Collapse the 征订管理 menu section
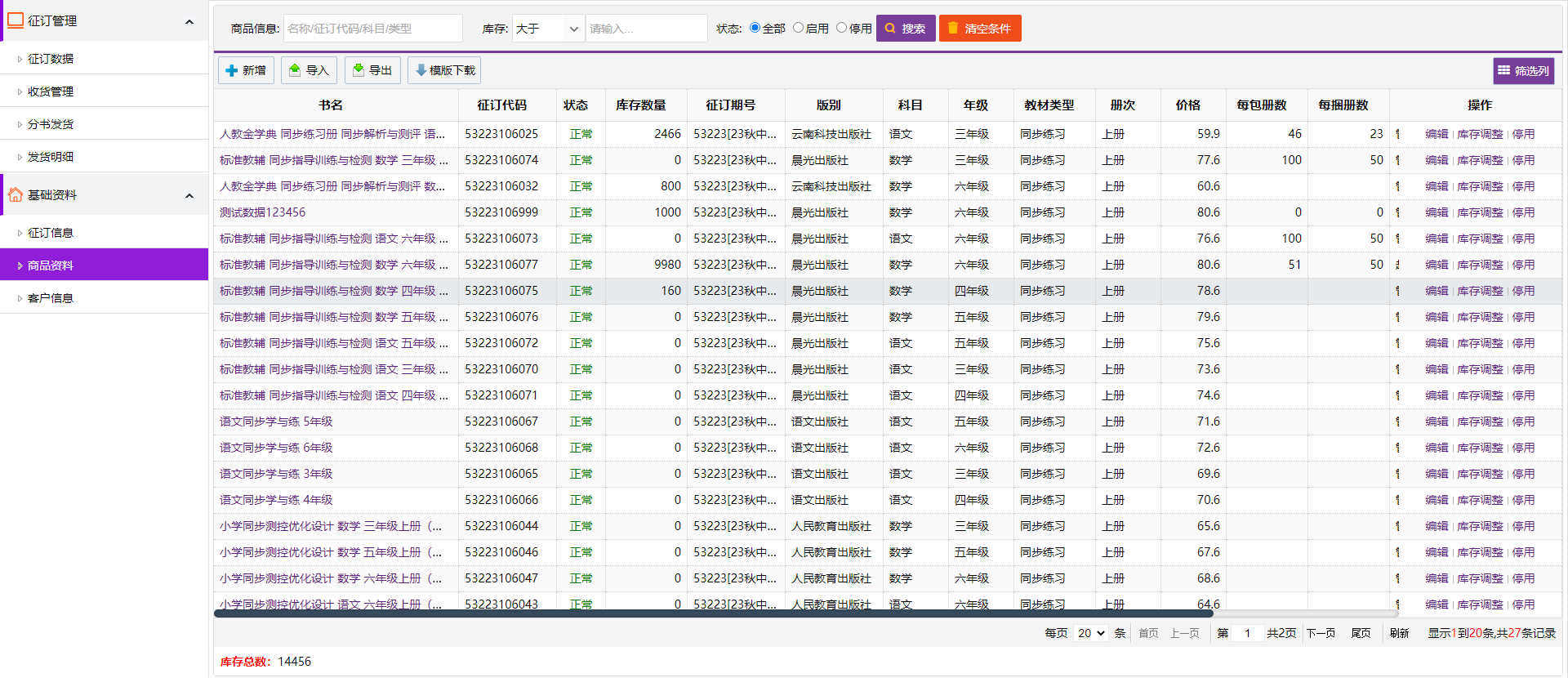 [189, 21]
